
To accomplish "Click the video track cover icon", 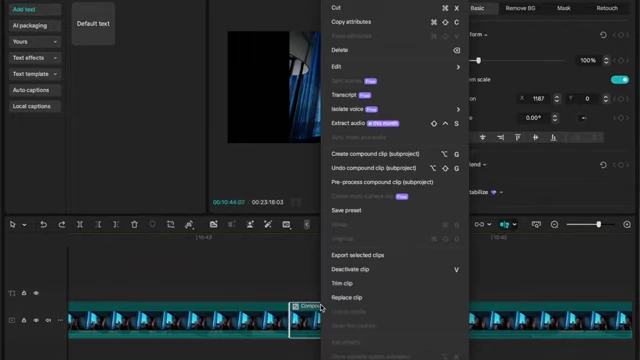I will coord(12,320).
